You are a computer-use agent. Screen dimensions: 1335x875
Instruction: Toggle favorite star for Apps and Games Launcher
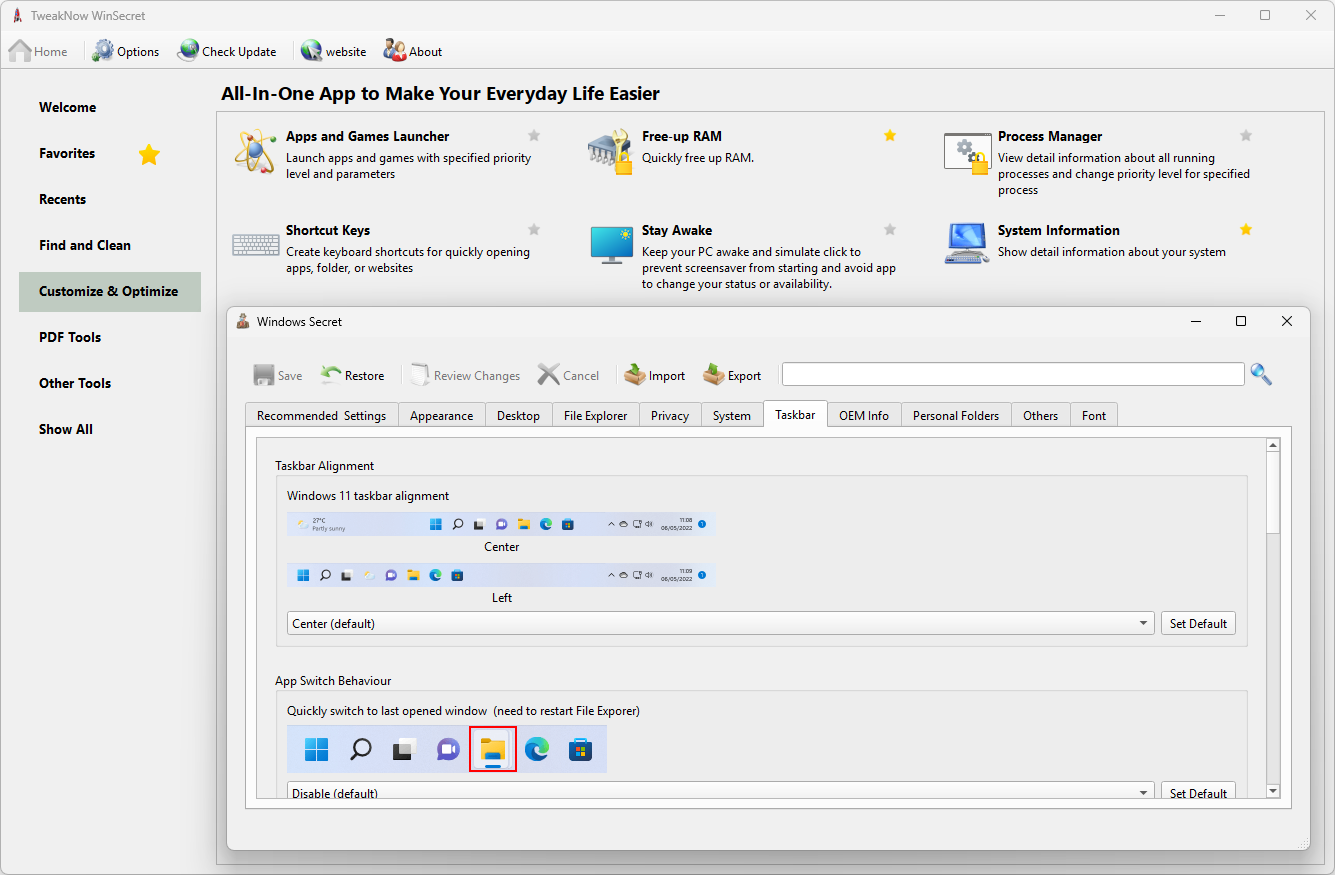pos(534,136)
